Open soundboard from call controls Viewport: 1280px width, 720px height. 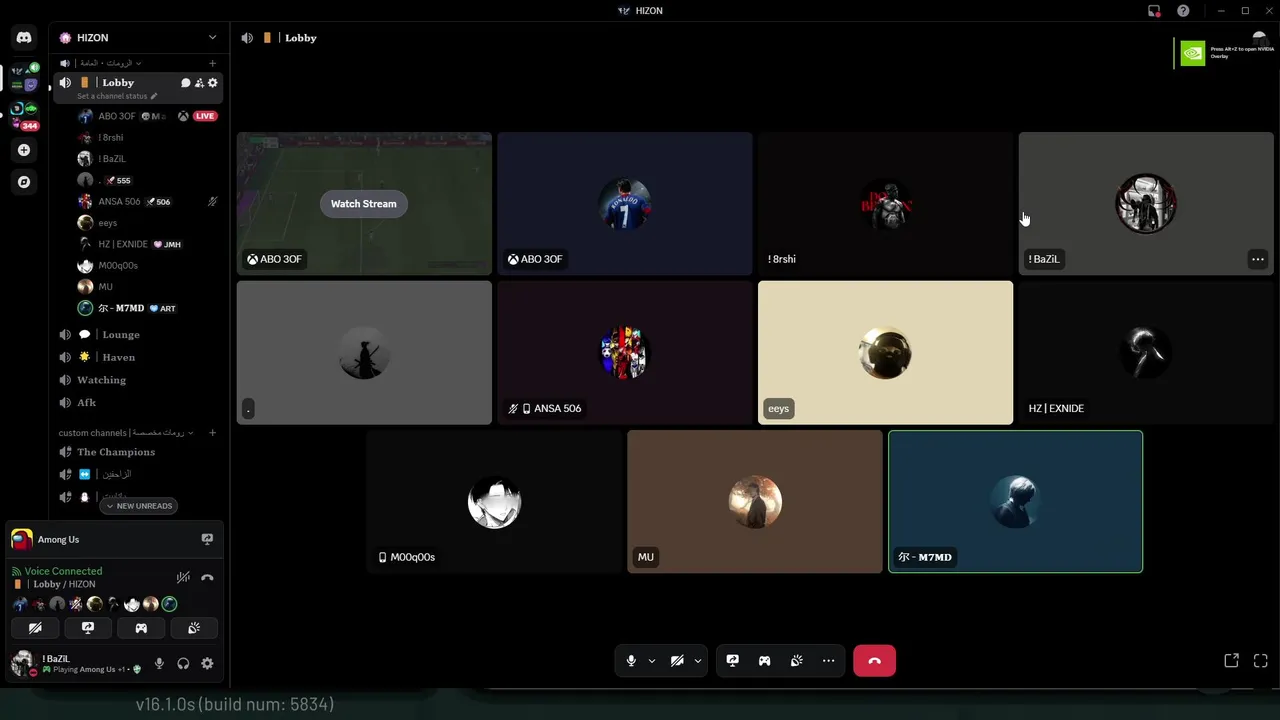797,661
